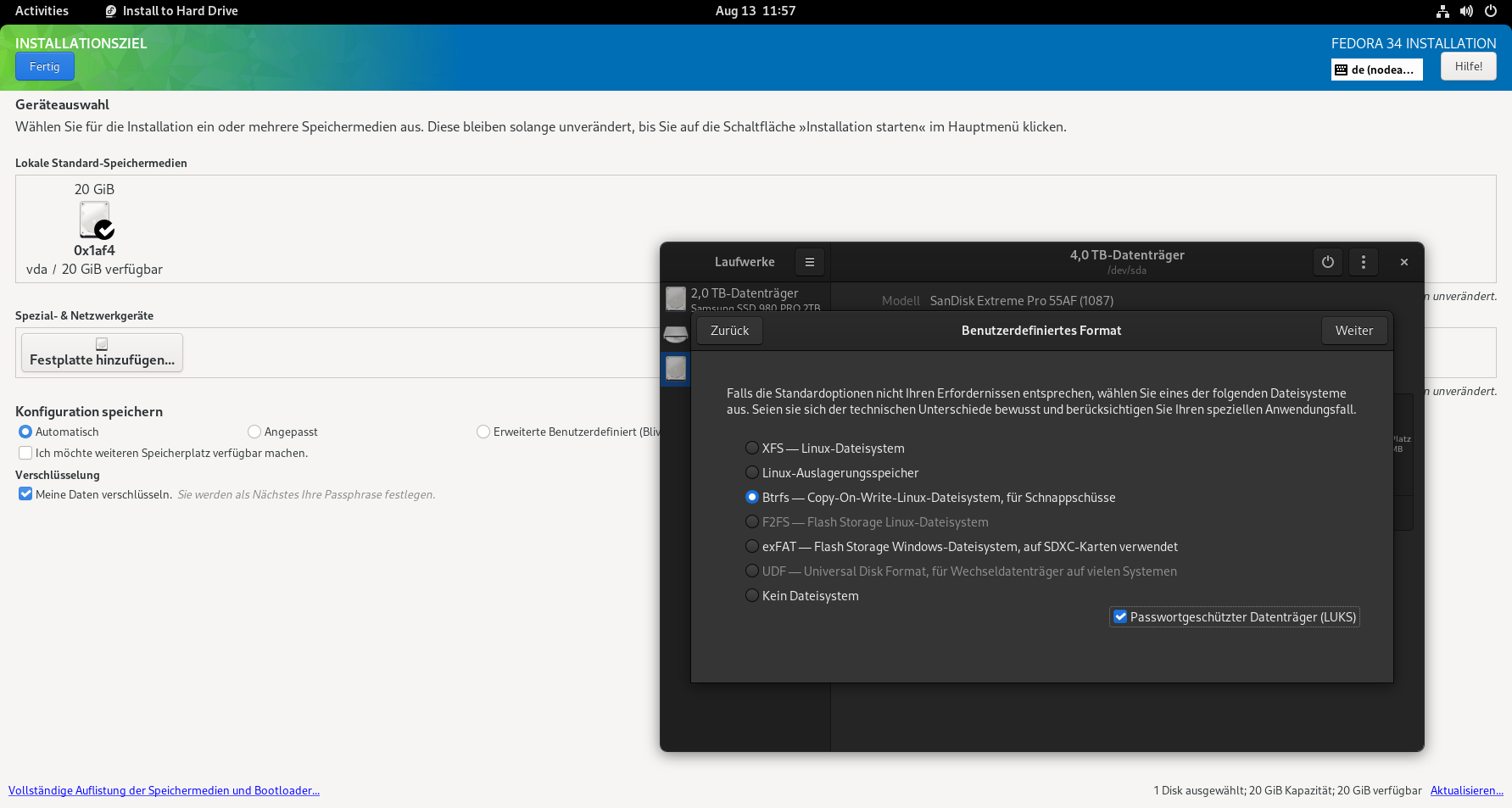This screenshot has width=1512, height=808.
Task: Click the keyboard layout de (nodea...) indicator
Action: (1376, 70)
